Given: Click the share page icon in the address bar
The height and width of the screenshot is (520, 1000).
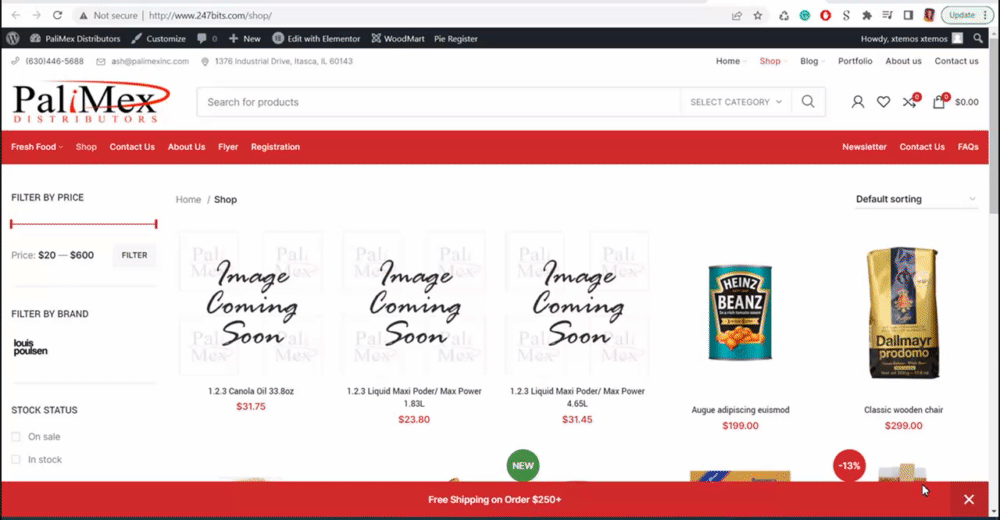Looking at the screenshot, I should [x=737, y=15].
